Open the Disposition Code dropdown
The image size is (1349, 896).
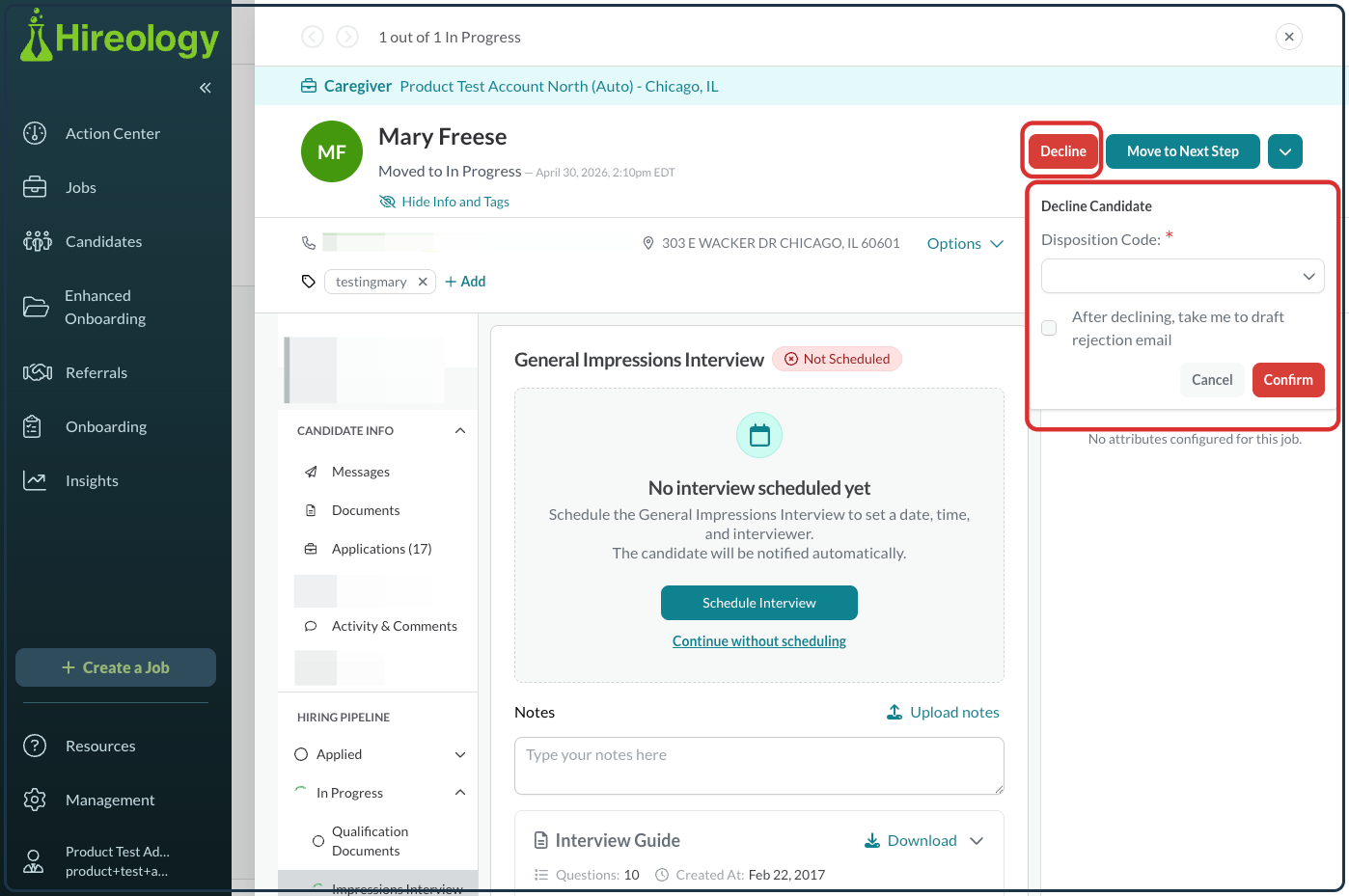(x=1183, y=276)
